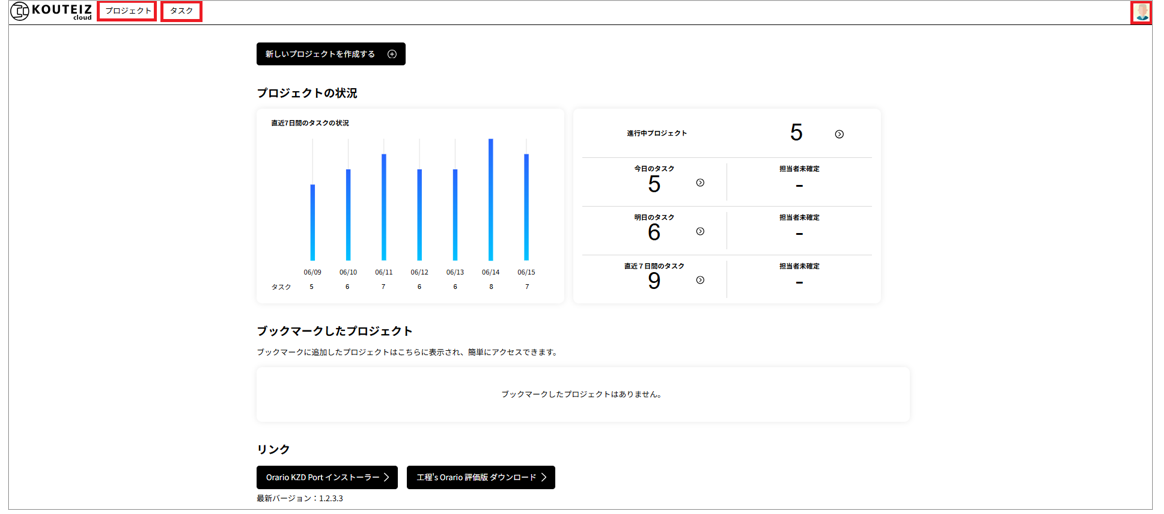Open the 進行中プロジェクト arrow icon
The width and height of the screenshot is (1164, 514).
tap(839, 134)
